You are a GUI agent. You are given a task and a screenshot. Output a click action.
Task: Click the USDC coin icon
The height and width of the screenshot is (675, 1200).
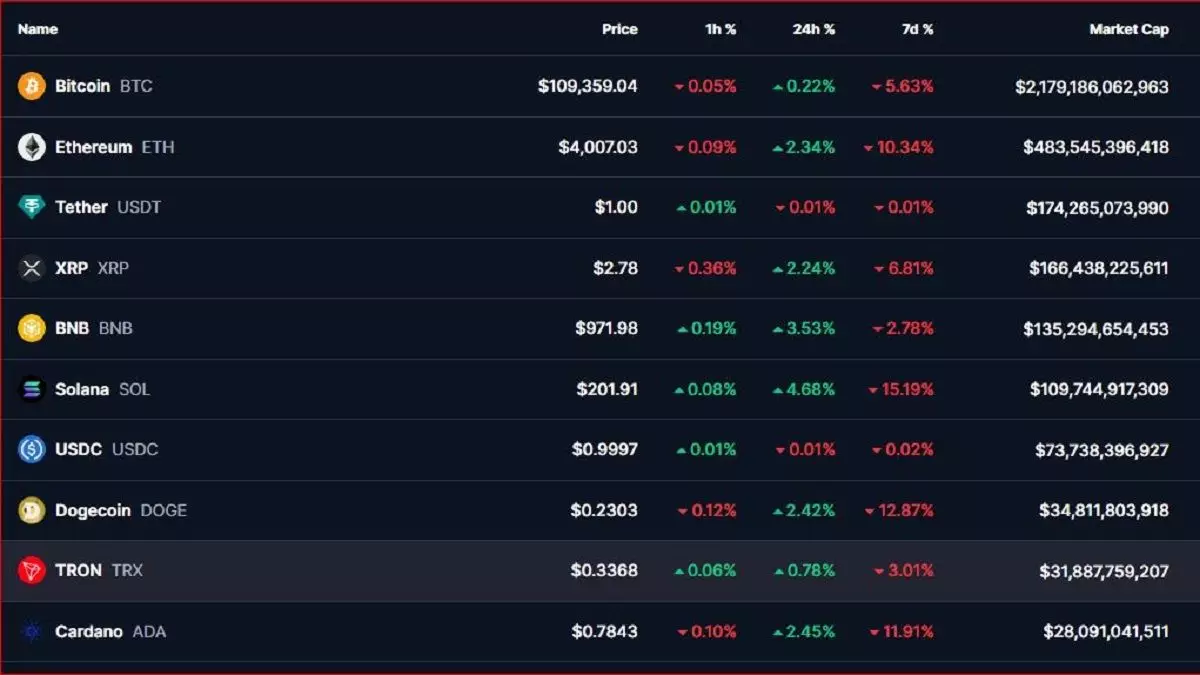coord(32,449)
